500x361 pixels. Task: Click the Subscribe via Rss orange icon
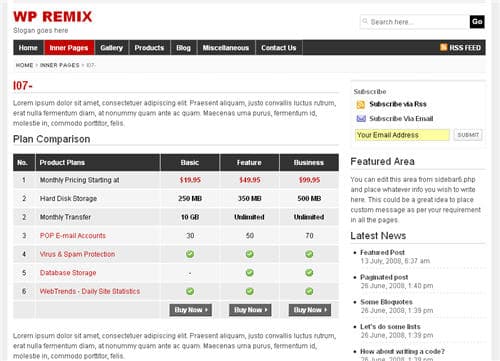pyautogui.click(x=361, y=105)
